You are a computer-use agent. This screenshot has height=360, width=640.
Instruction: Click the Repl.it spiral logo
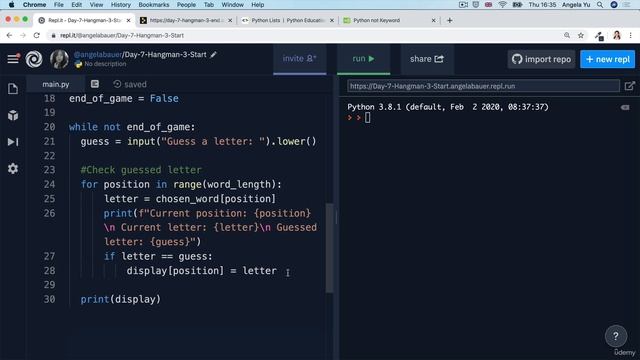34,59
